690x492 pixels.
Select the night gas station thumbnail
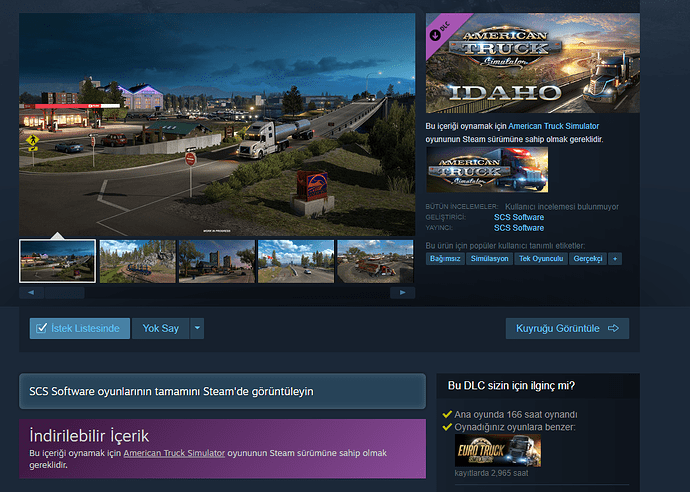57,261
